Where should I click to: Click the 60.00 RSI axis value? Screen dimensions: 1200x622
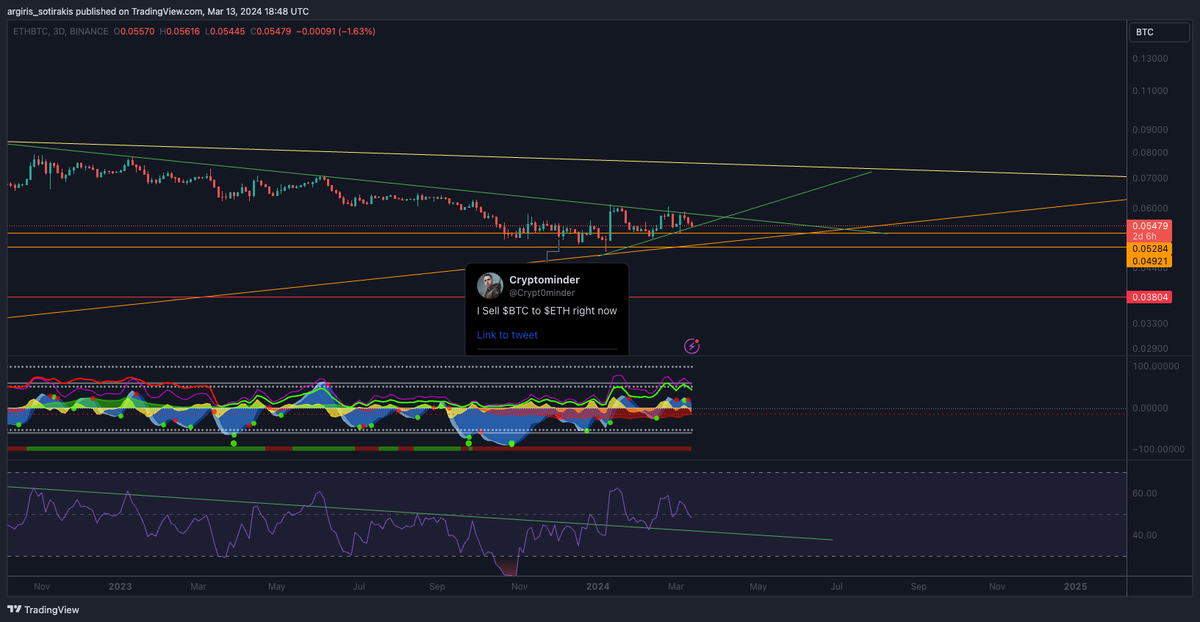[x=1144, y=493]
